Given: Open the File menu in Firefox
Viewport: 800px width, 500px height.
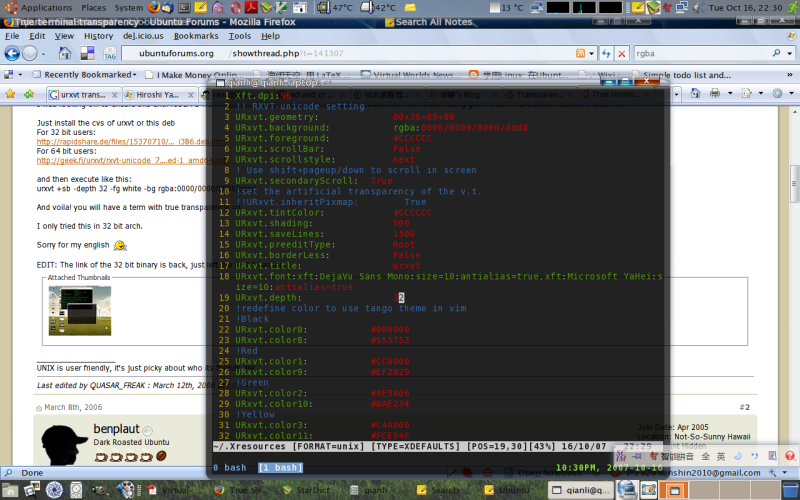Looking at the screenshot, I should 12,36.
